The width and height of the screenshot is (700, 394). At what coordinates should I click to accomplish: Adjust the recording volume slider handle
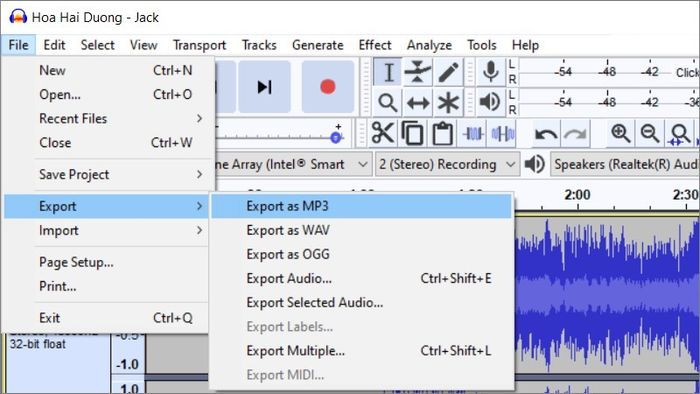336,137
